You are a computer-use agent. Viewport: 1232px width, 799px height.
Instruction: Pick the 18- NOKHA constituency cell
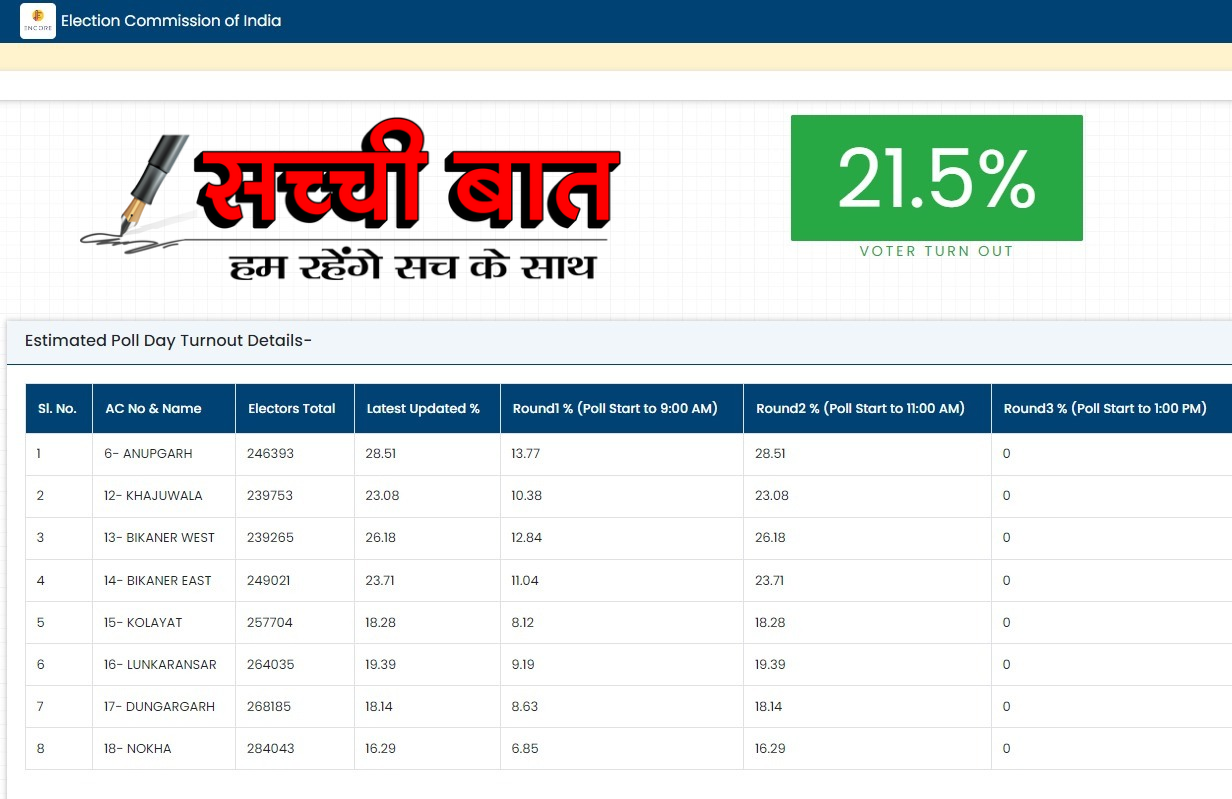[138, 749]
